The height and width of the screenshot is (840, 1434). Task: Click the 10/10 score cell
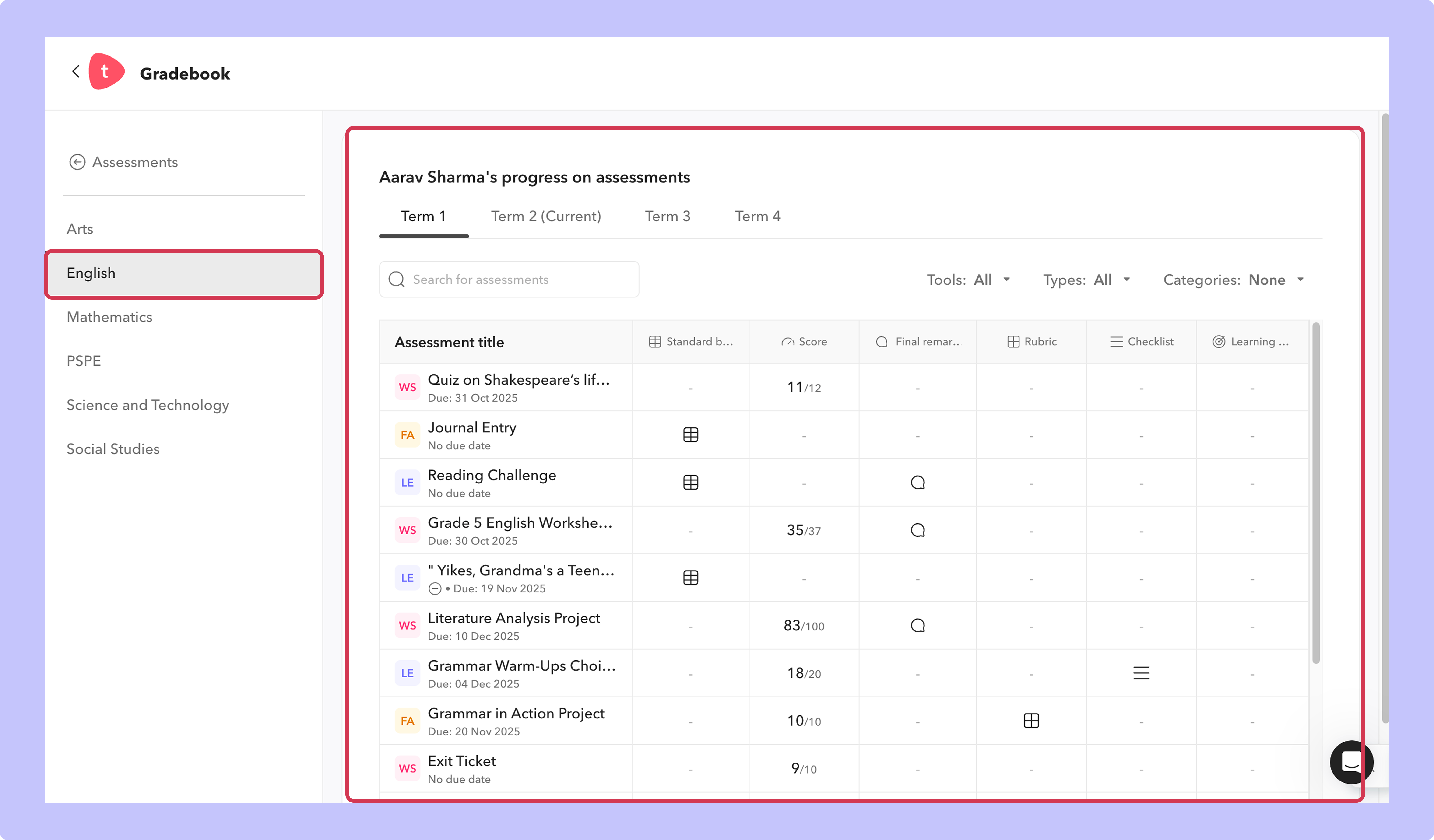click(x=804, y=721)
